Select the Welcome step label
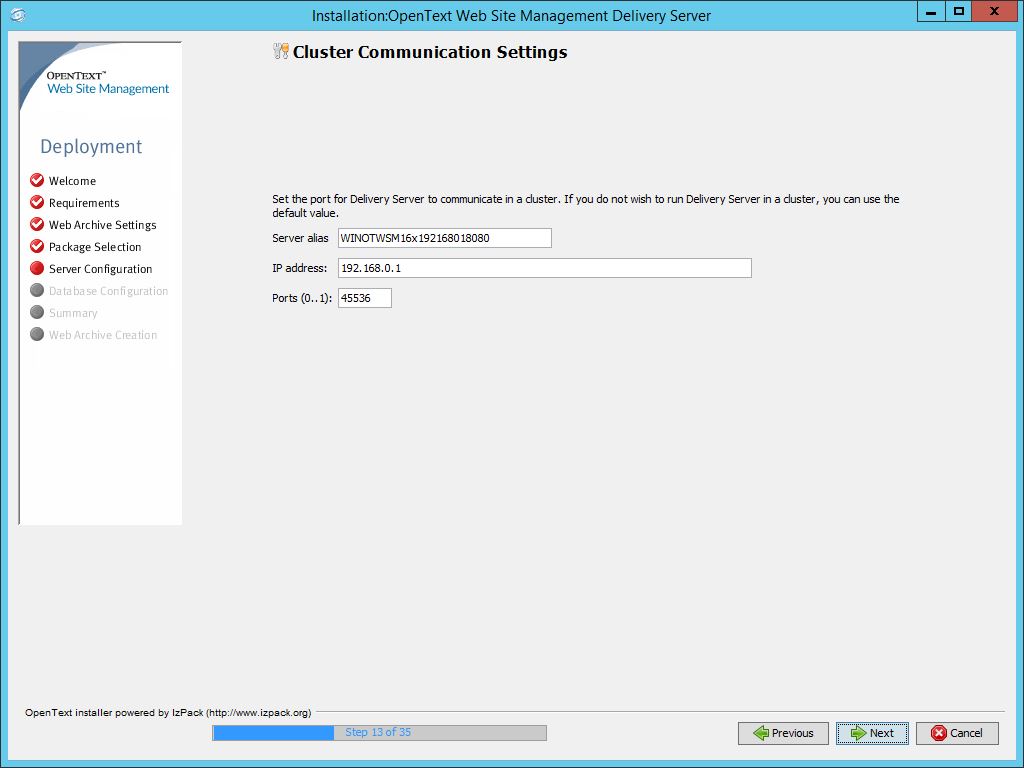 tap(72, 181)
